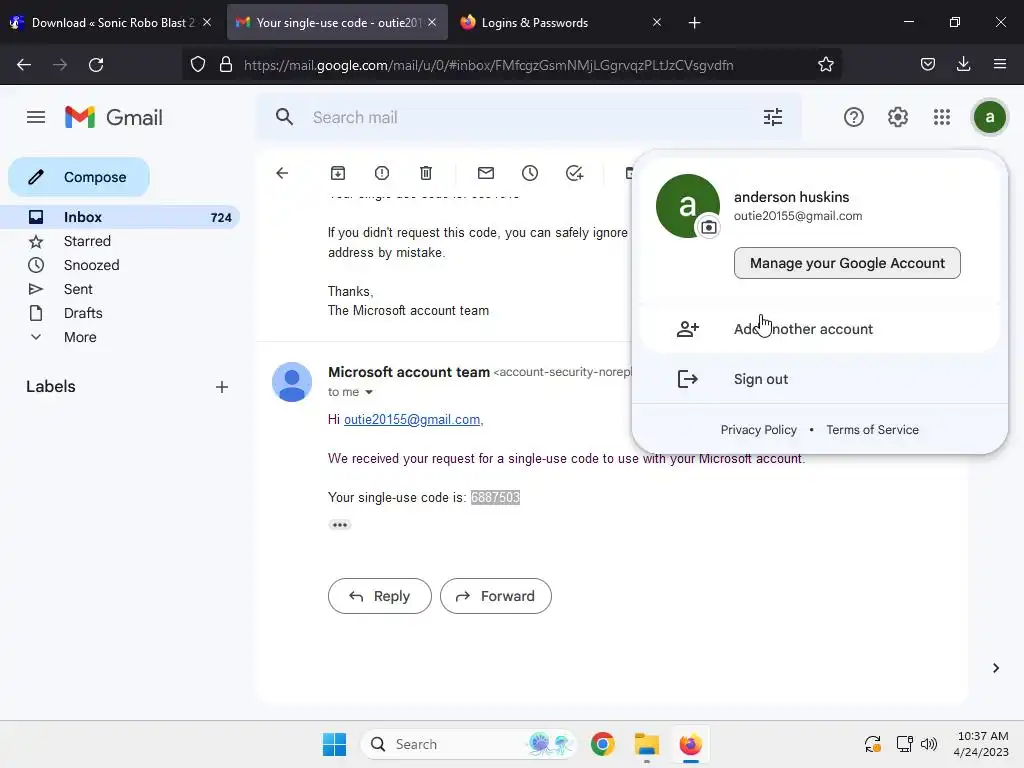Click the Firefox address bar URL
This screenshot has height=768, width=1024.
[488, 65]
